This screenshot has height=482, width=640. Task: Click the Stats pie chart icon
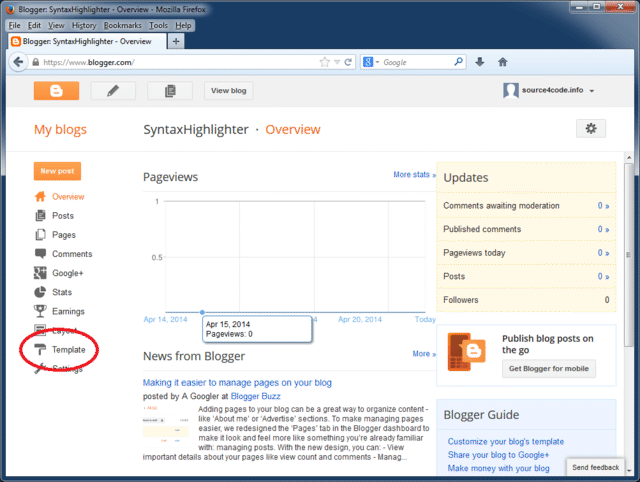40,292
